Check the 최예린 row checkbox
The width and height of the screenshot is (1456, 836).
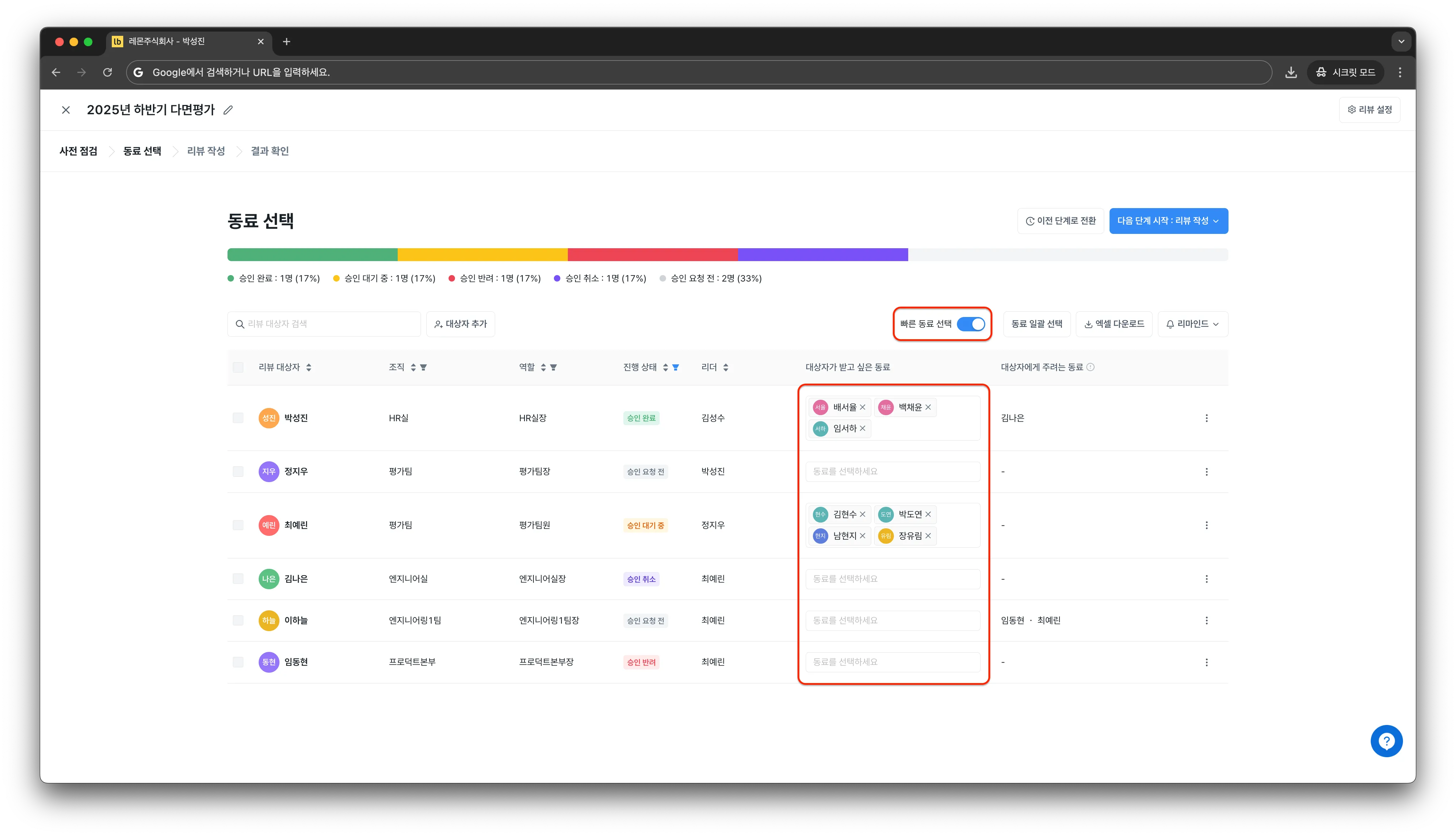pos(238,525)
